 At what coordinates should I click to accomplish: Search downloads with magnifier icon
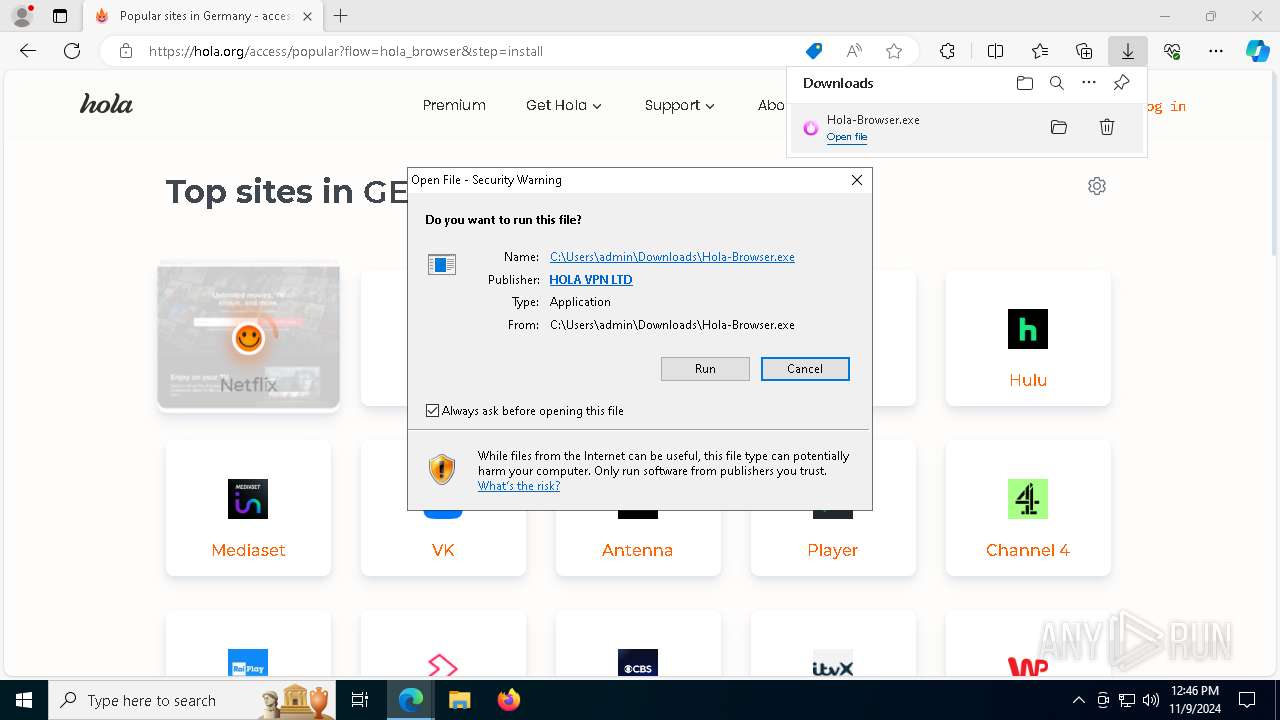click(x=1057, y=83)
